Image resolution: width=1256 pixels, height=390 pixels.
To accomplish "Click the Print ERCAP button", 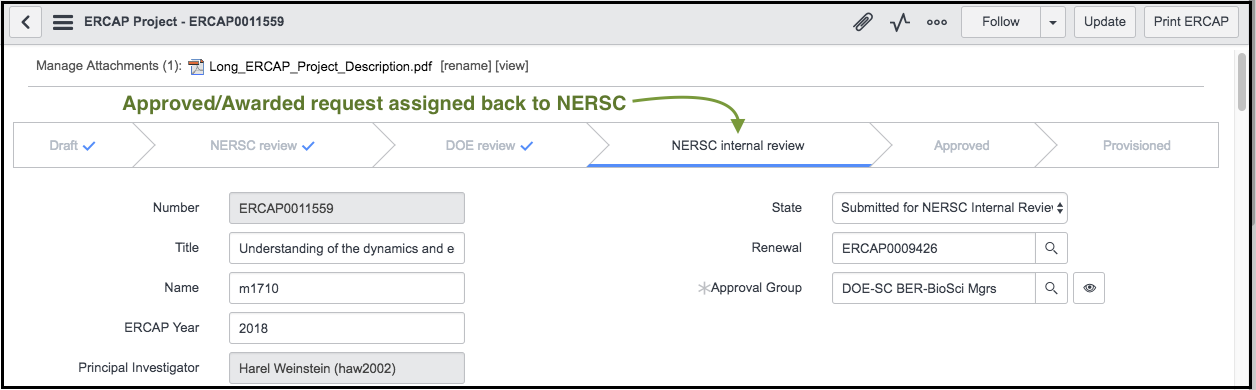I will [x=1191, y=22].
